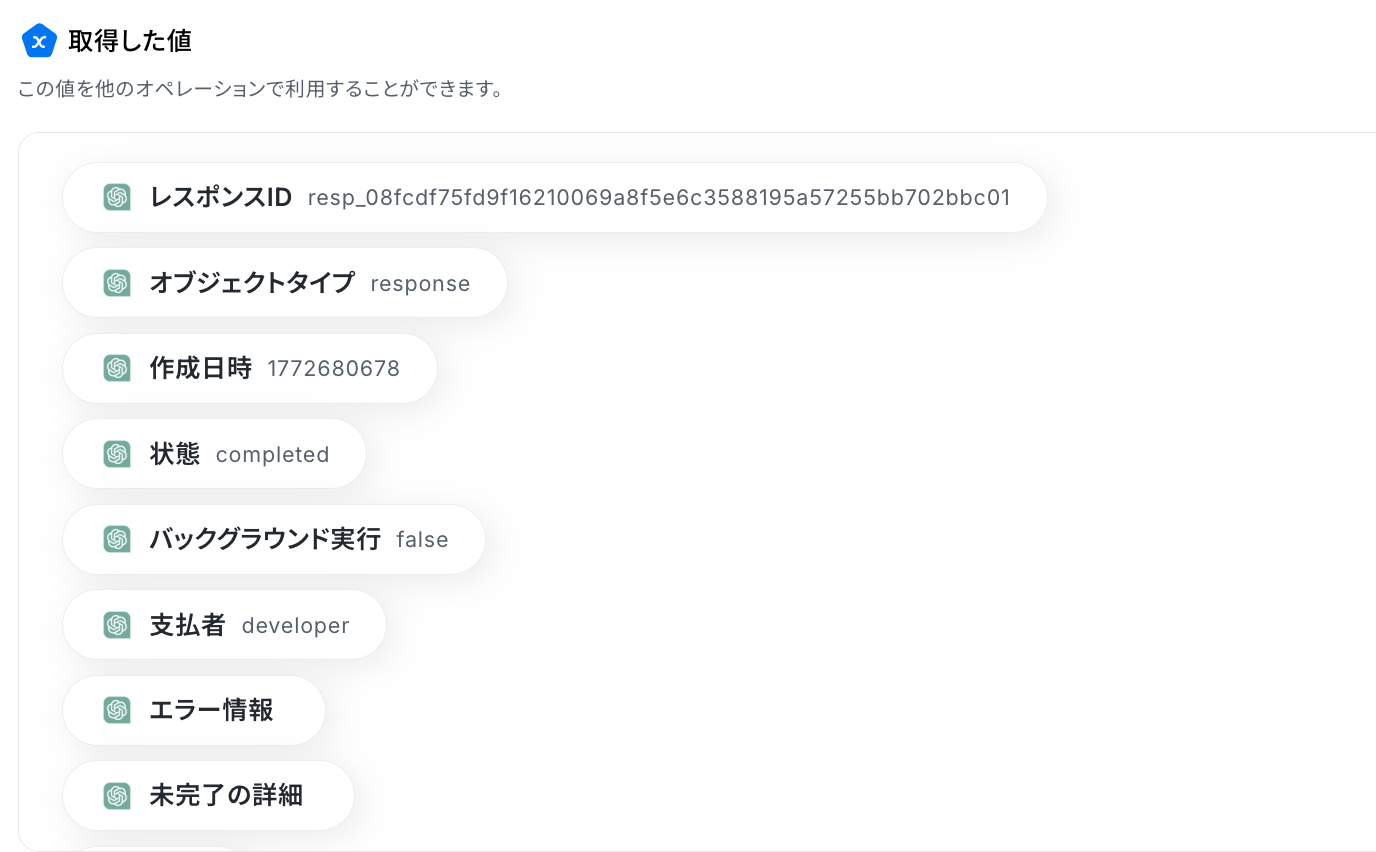Screen dimensions: 1376x852
Task: Click the 1772680678 timestamp value
Action: pos(333,369)
